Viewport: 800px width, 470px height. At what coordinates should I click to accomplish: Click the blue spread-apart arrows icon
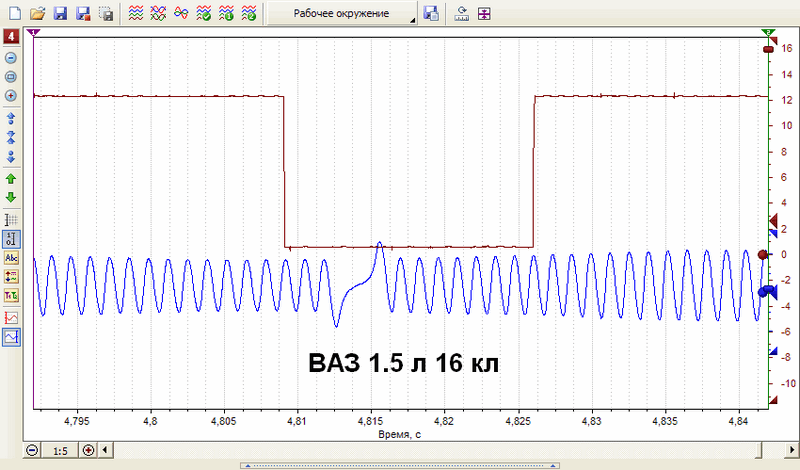(x=11, y=118)
